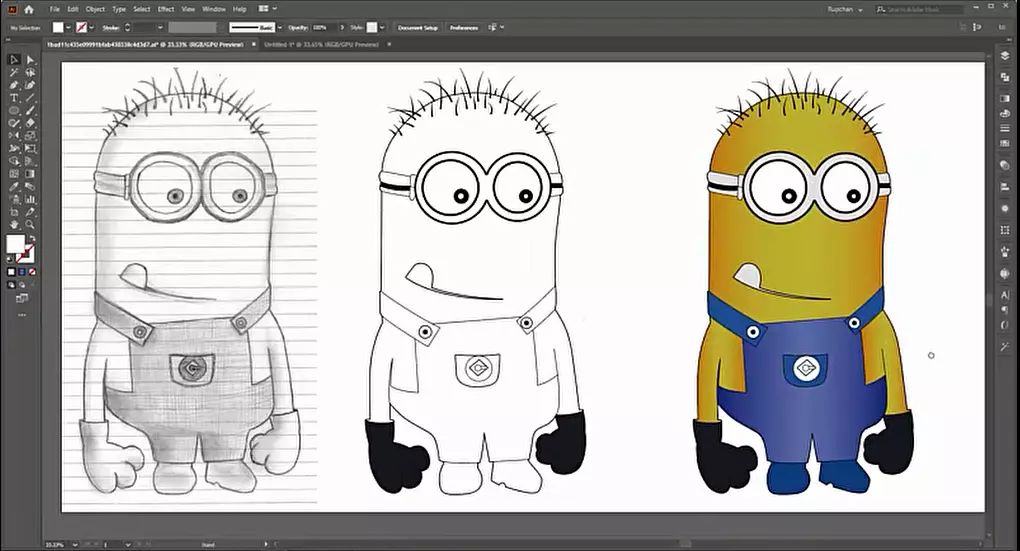Pick the Free Transform tool
Image resolution: width=1020 pixels, height=551 pixels.
coord(30,148)
